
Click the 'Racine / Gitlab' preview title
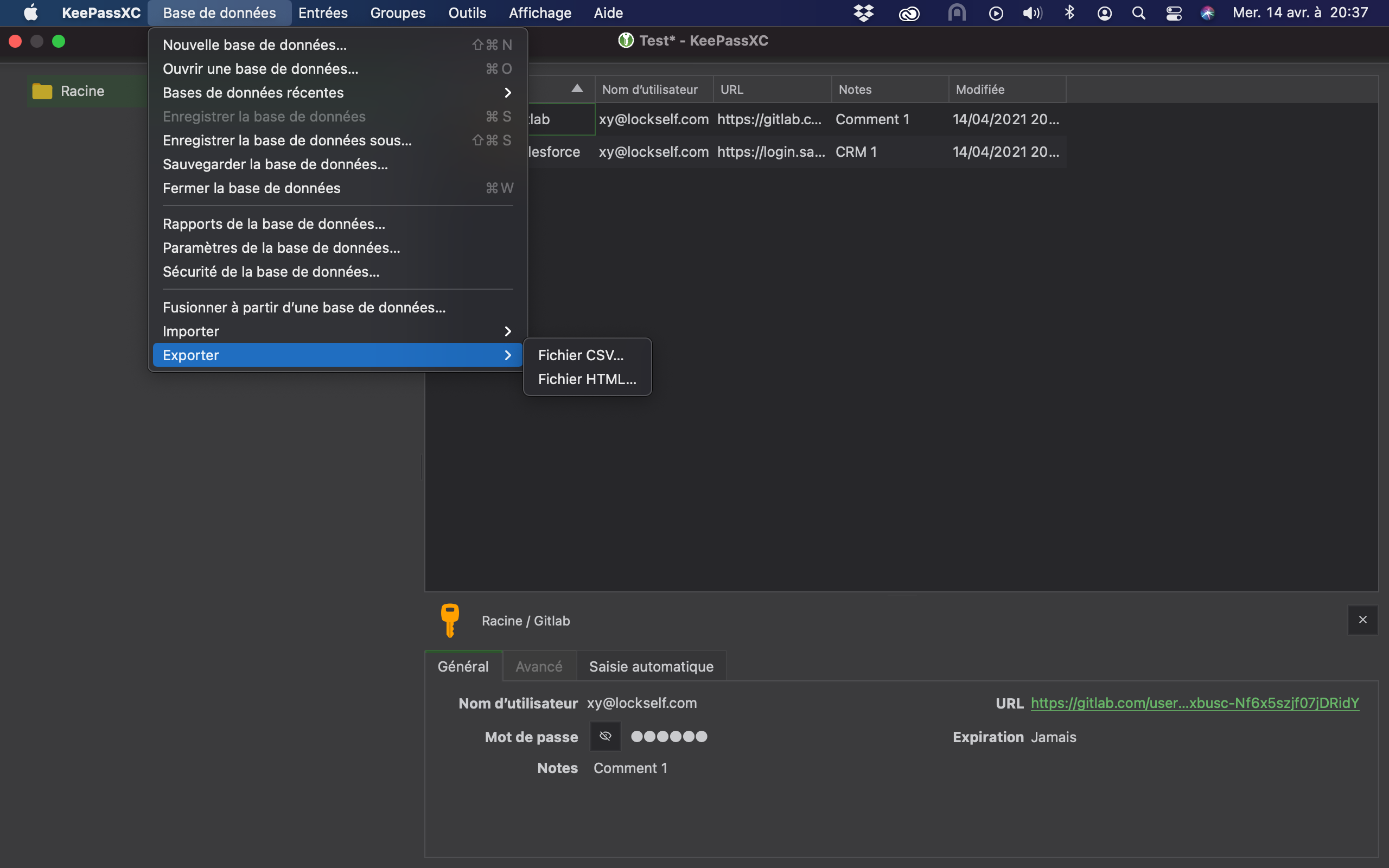pyautogui.click(x=526, y=621)
